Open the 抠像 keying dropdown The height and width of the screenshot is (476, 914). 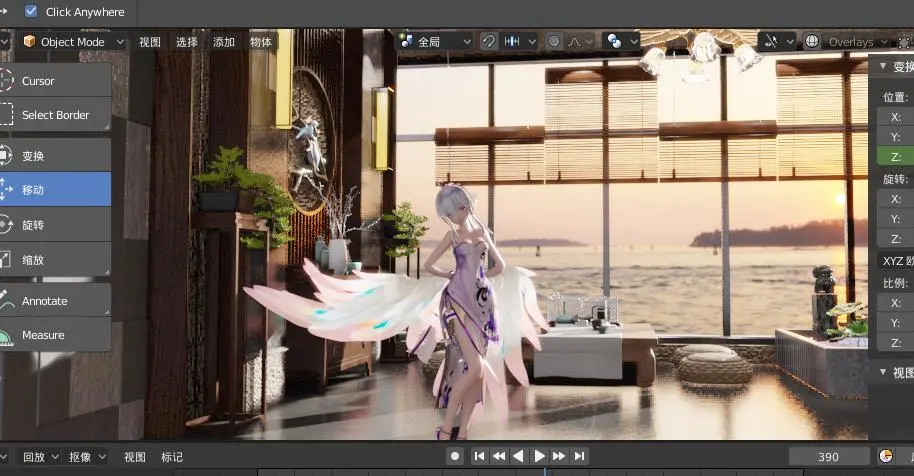pos(86,457)
